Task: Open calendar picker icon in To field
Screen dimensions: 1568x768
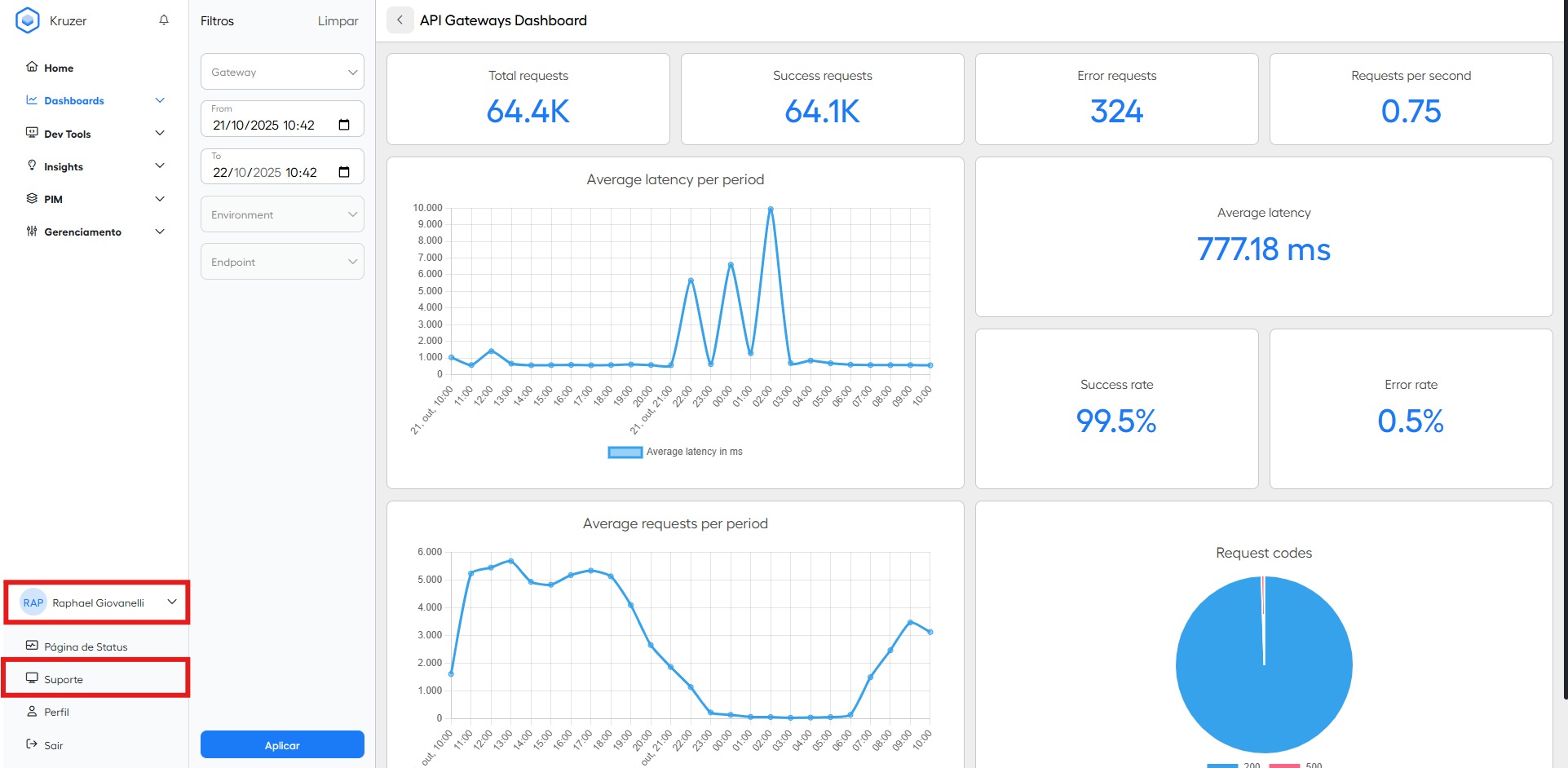Action: pos(344,172)
